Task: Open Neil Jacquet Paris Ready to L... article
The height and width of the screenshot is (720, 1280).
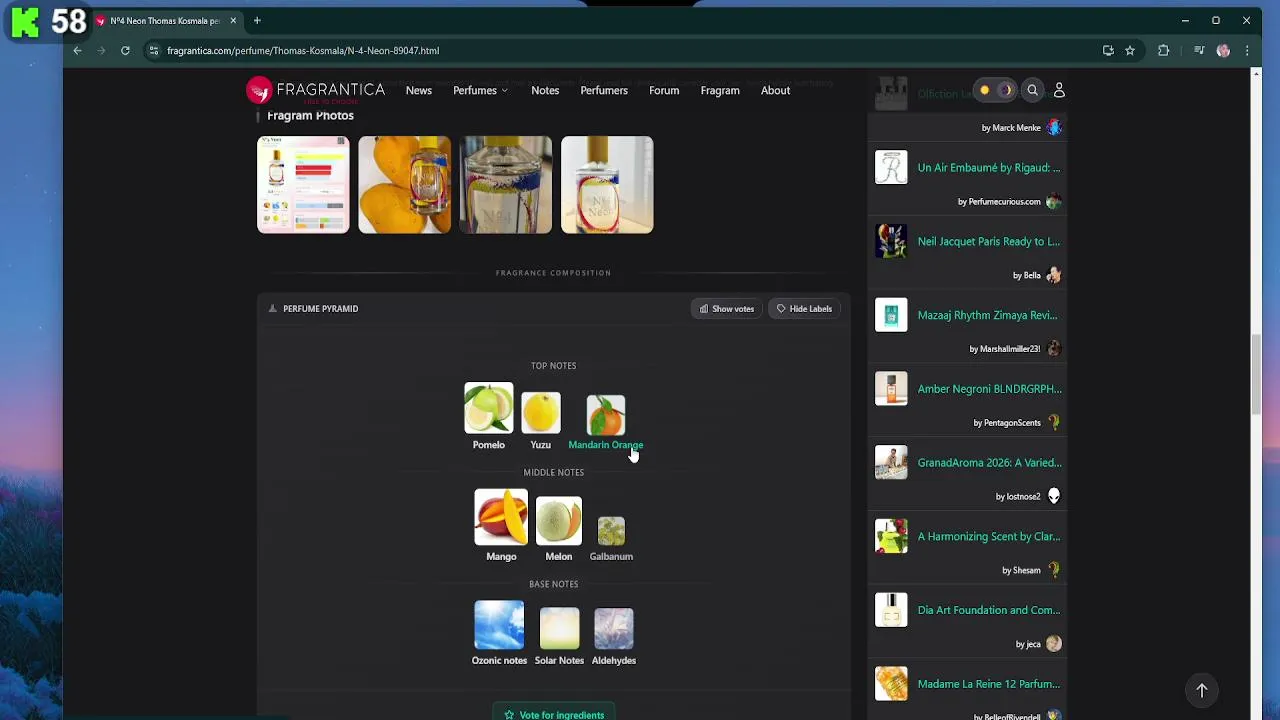Action: click(x=989, y=241)
